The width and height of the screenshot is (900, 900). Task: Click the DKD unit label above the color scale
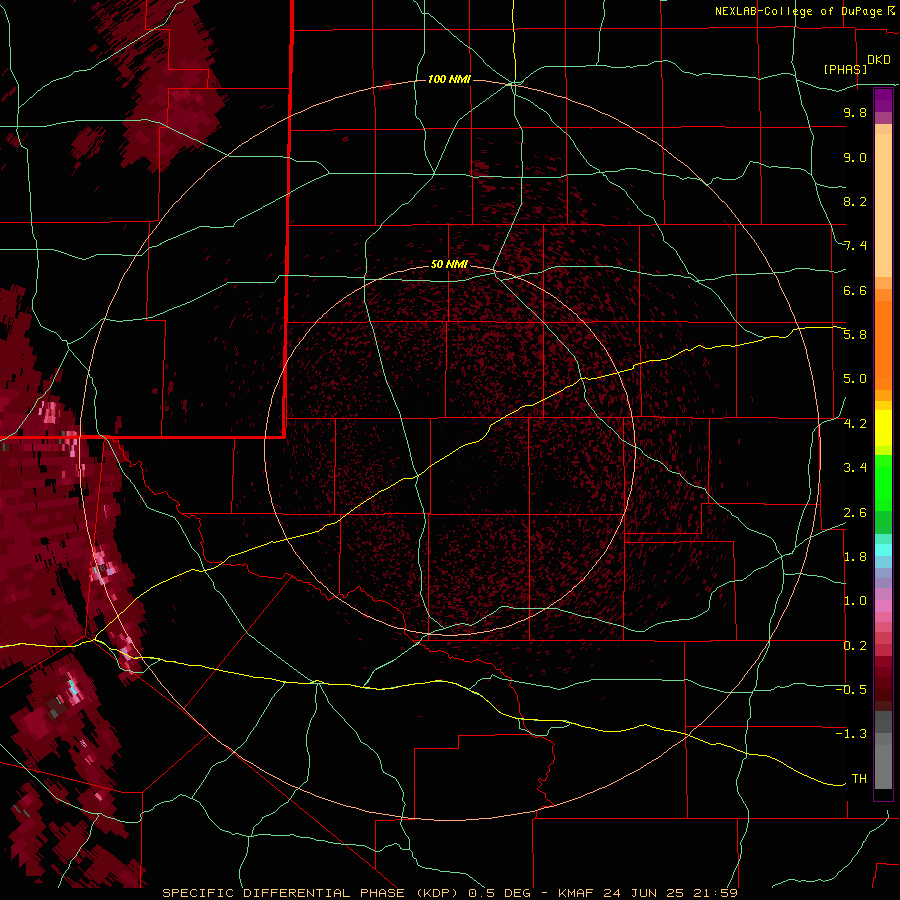[879, 60]
